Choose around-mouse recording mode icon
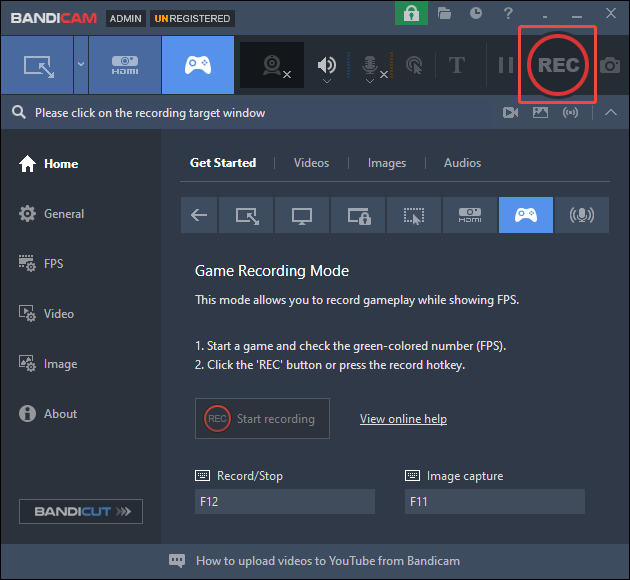The image size is (630, 580). click(x=414, y=215)
